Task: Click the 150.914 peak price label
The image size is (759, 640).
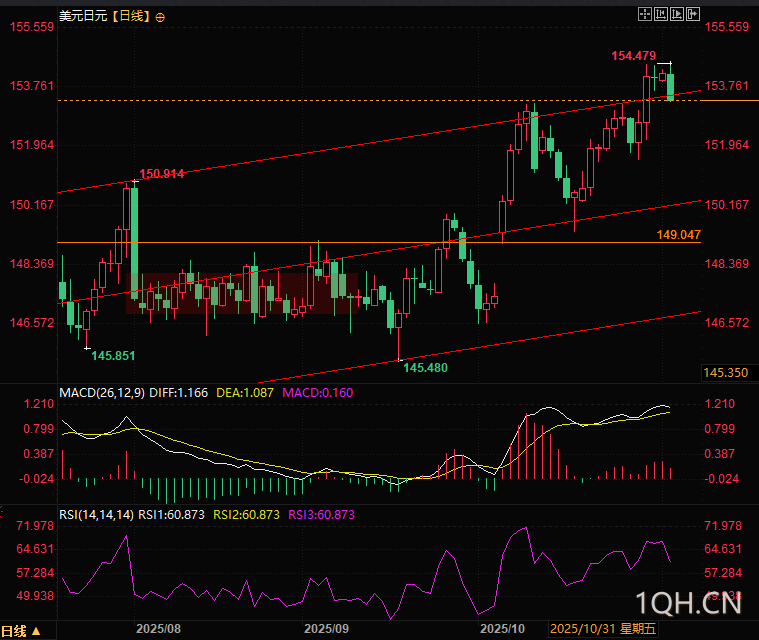Action: 162,174
